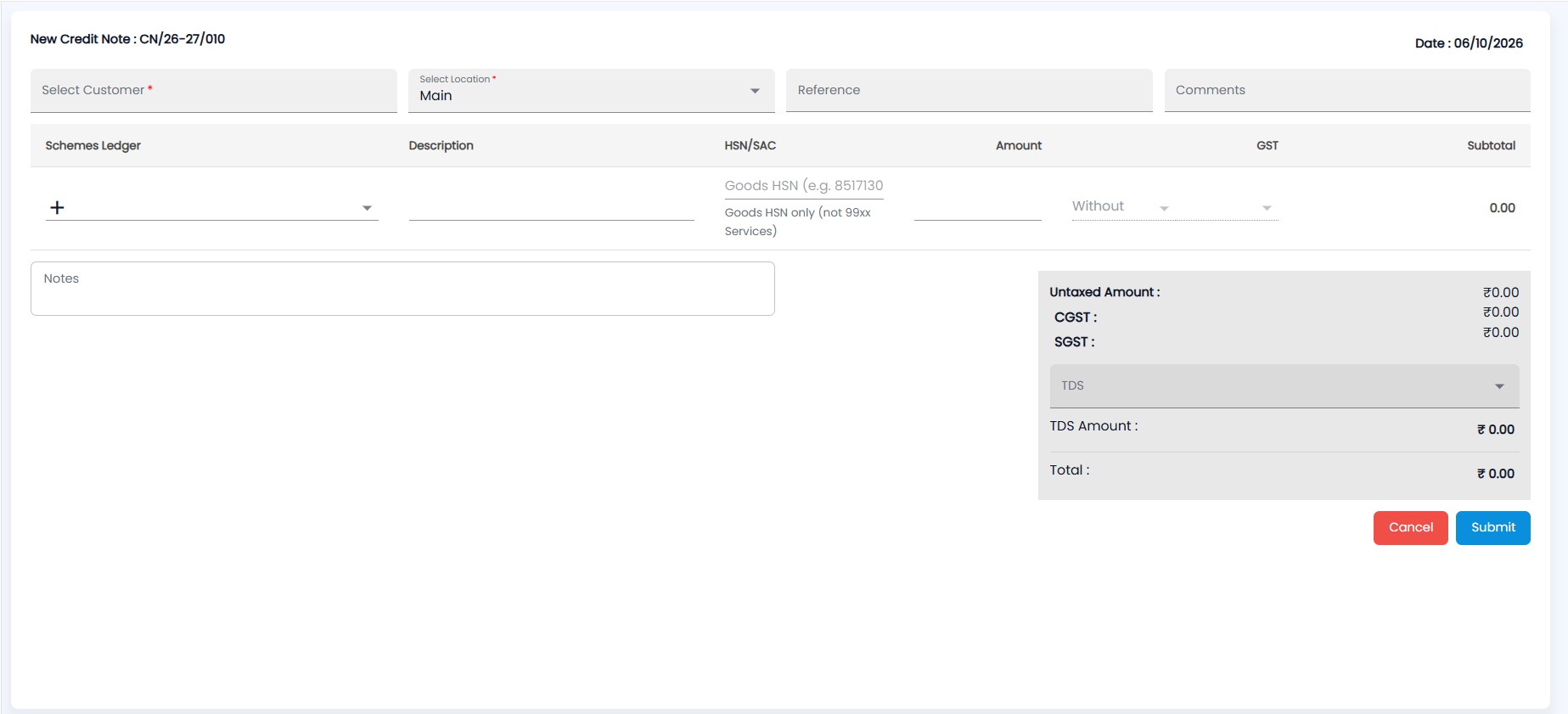Expand the TDS dropdown
1568x714 pixels.
(1284, 386)
